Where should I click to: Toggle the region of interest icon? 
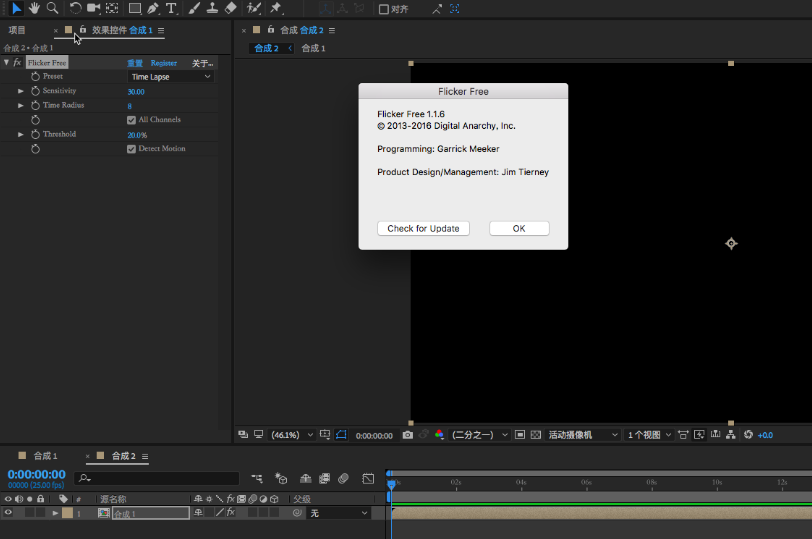coord(520,435)
